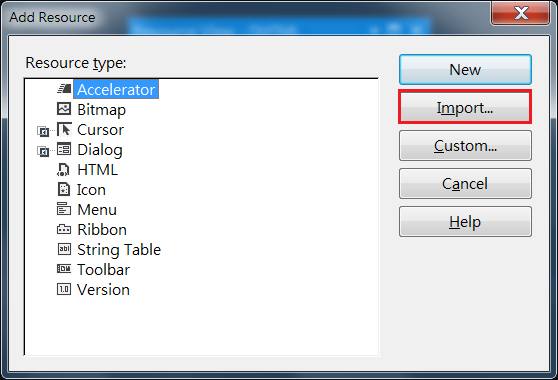Select String Table label
This screenshot has height=380, width=558.
point(119,250)
